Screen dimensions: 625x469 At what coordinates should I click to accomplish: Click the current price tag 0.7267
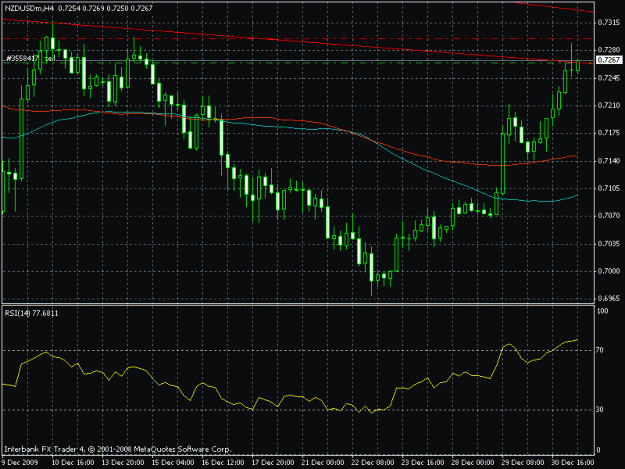[x=609, y=60]
